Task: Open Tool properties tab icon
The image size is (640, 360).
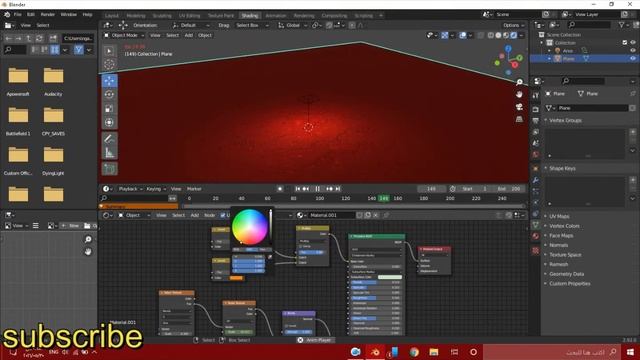Action: tap(536, 95)
